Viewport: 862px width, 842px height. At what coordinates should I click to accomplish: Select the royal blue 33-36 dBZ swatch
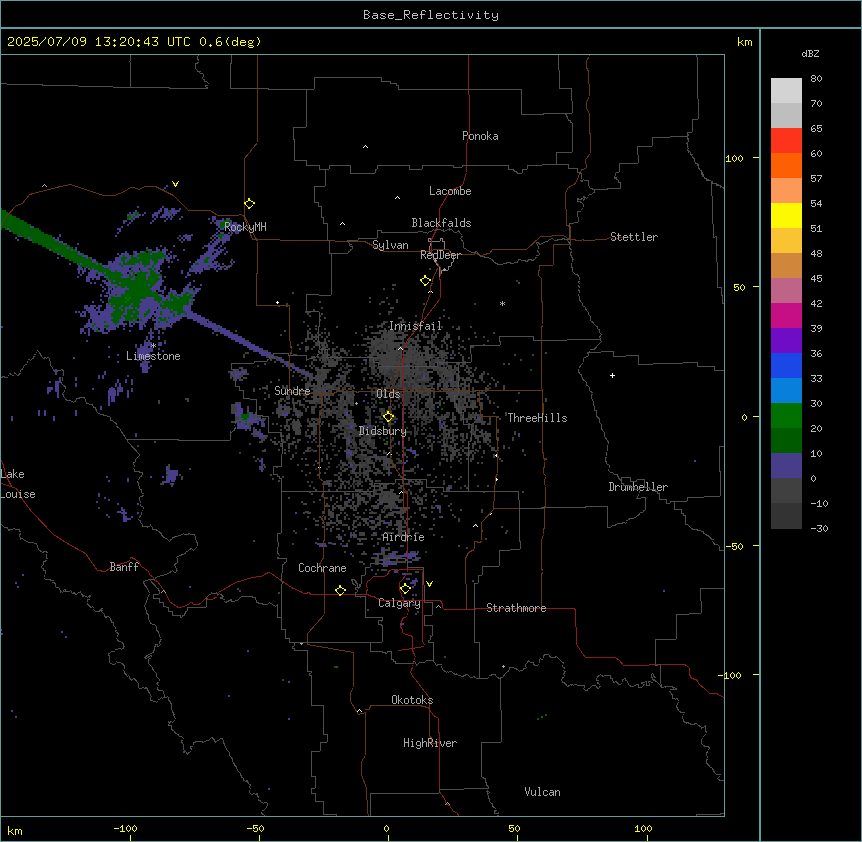[x=786, y=365]
